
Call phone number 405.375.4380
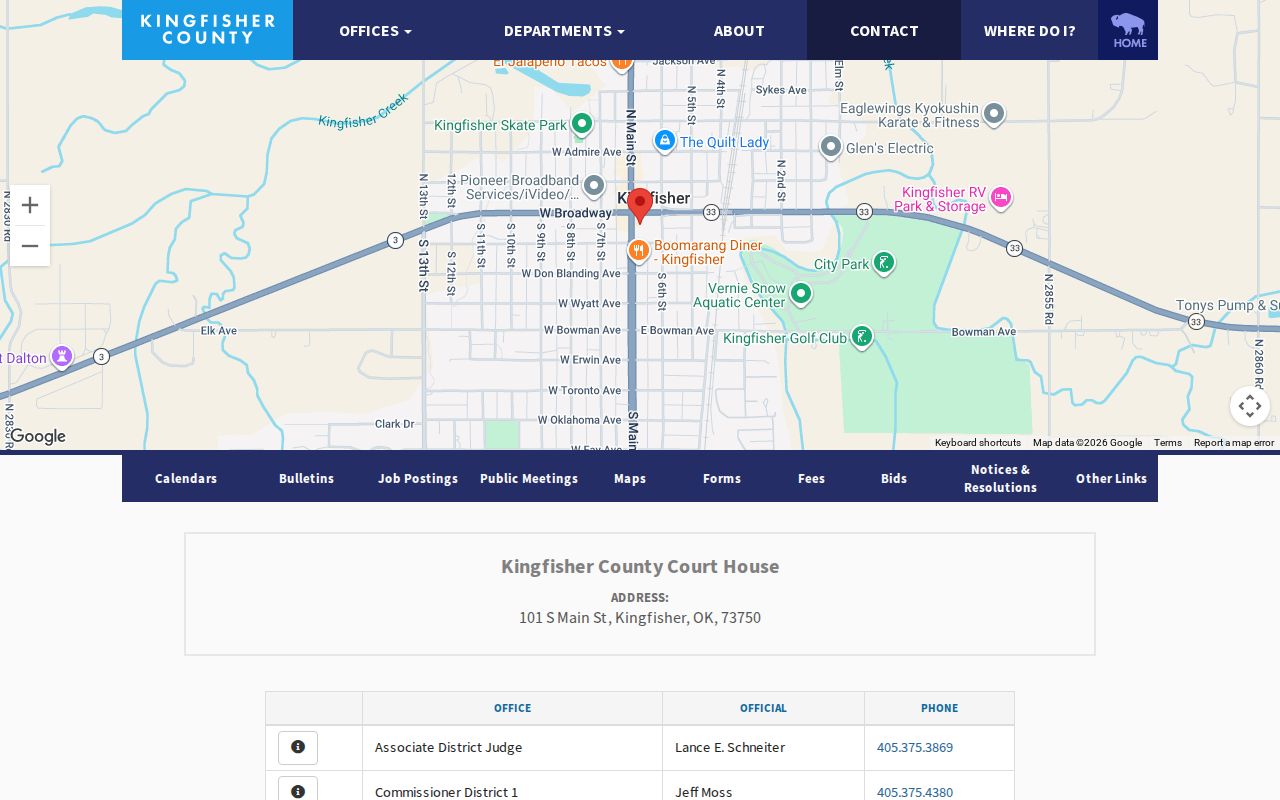(915, 792)
